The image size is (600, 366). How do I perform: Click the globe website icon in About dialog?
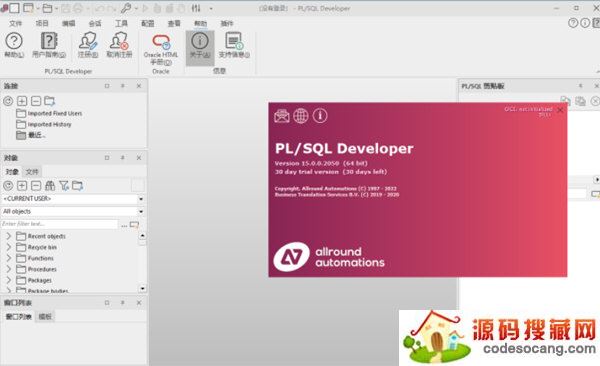tap(301, 116)
